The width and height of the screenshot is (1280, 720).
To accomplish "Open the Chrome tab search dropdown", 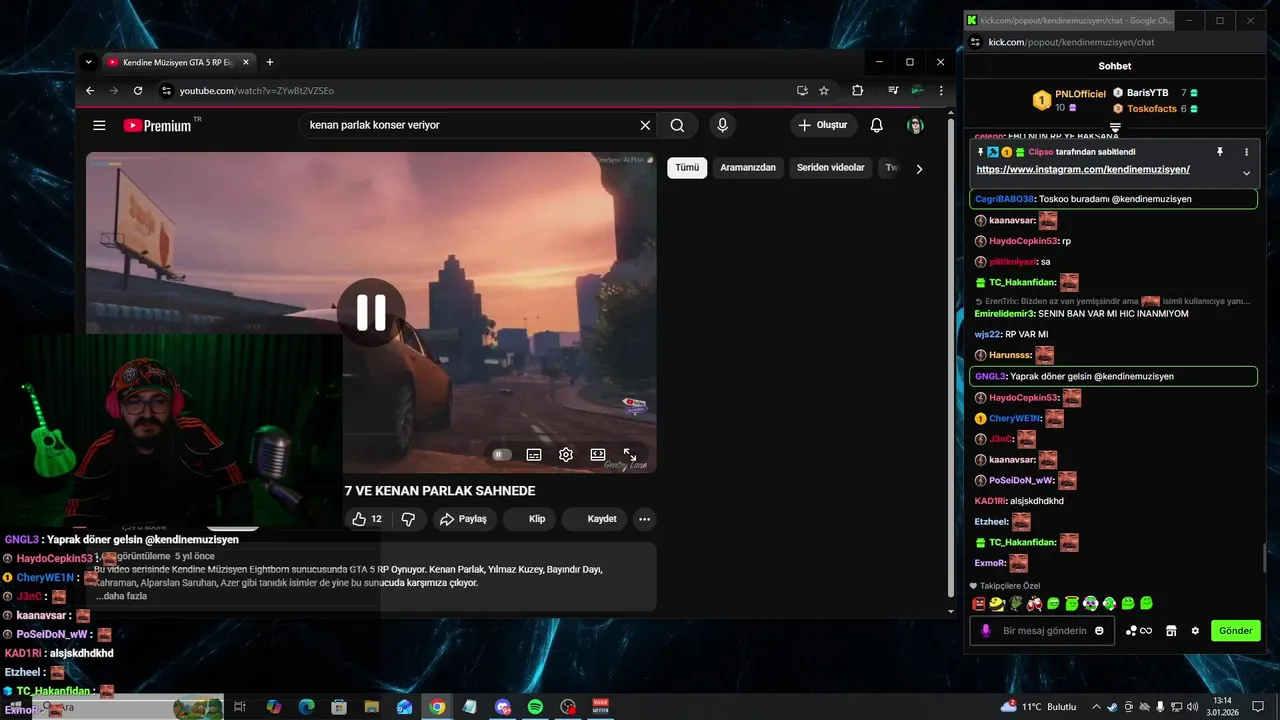I will [88, 62].
